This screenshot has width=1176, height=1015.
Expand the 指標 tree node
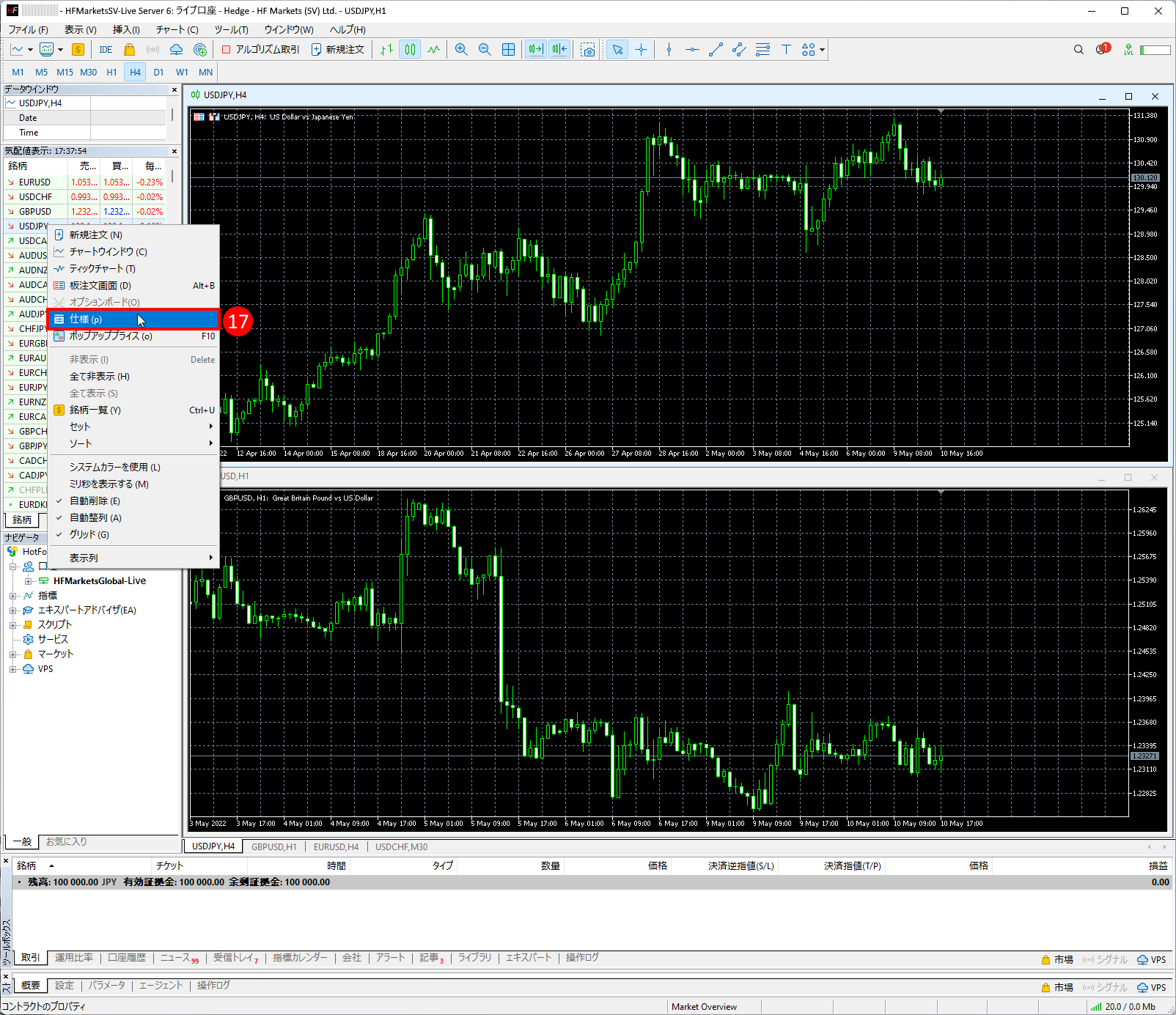pyautogui.click(x=12, y=596)
